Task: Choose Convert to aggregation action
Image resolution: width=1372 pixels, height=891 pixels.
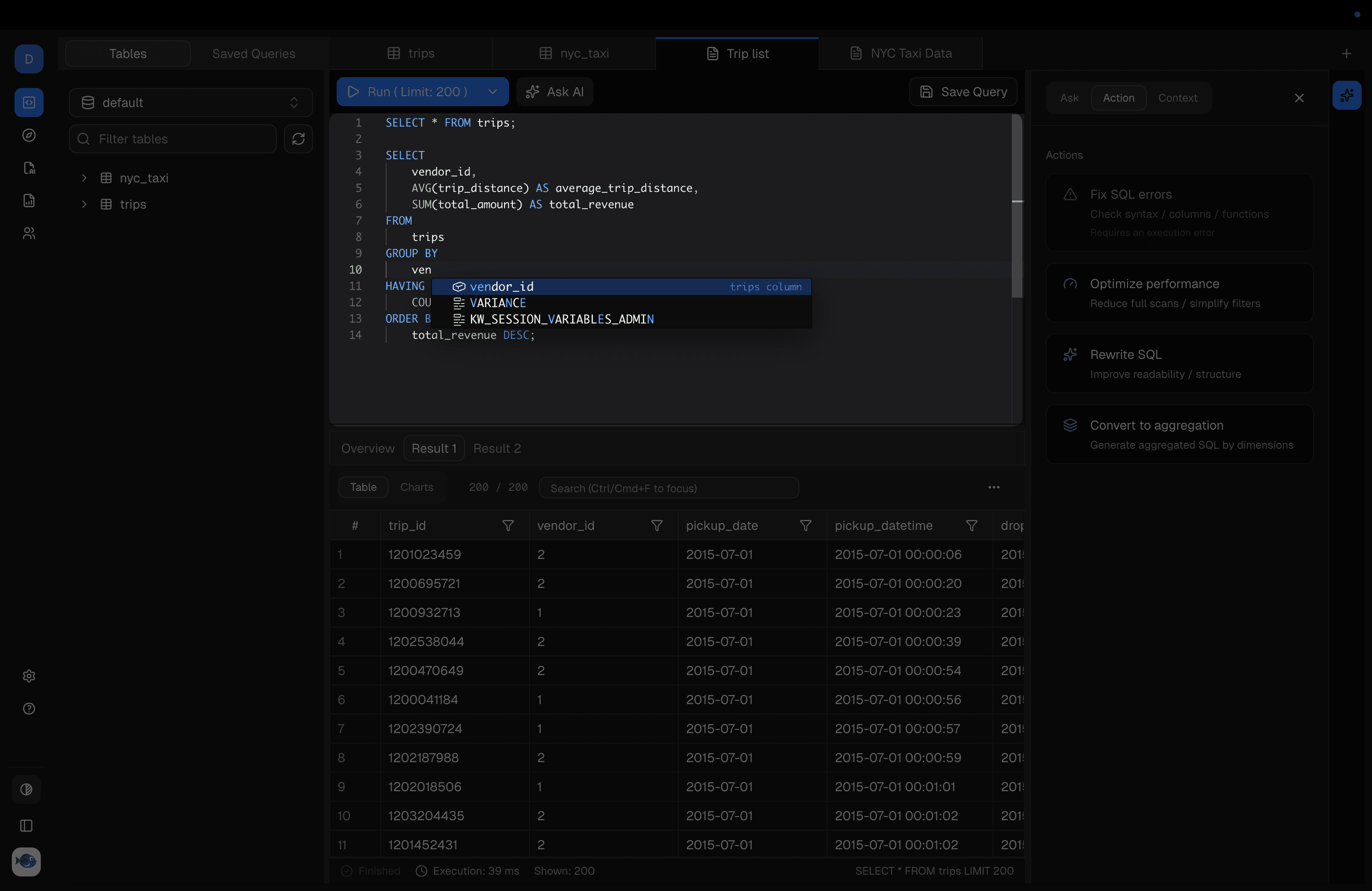Action: (1180, 434)
